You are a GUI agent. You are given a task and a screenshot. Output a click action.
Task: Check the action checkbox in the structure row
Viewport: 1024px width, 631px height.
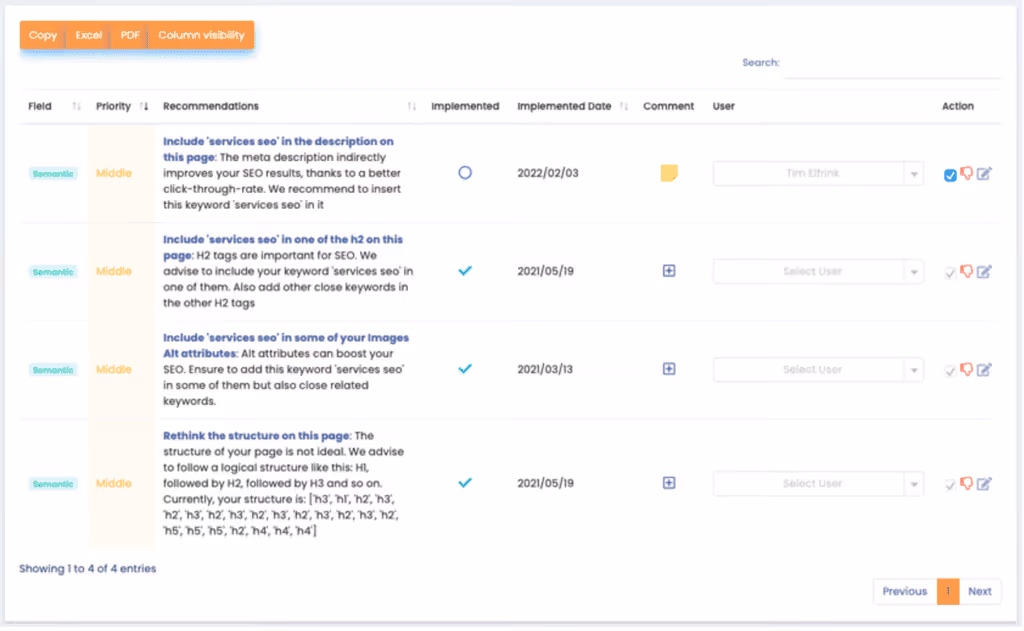[x=950, y=485]
